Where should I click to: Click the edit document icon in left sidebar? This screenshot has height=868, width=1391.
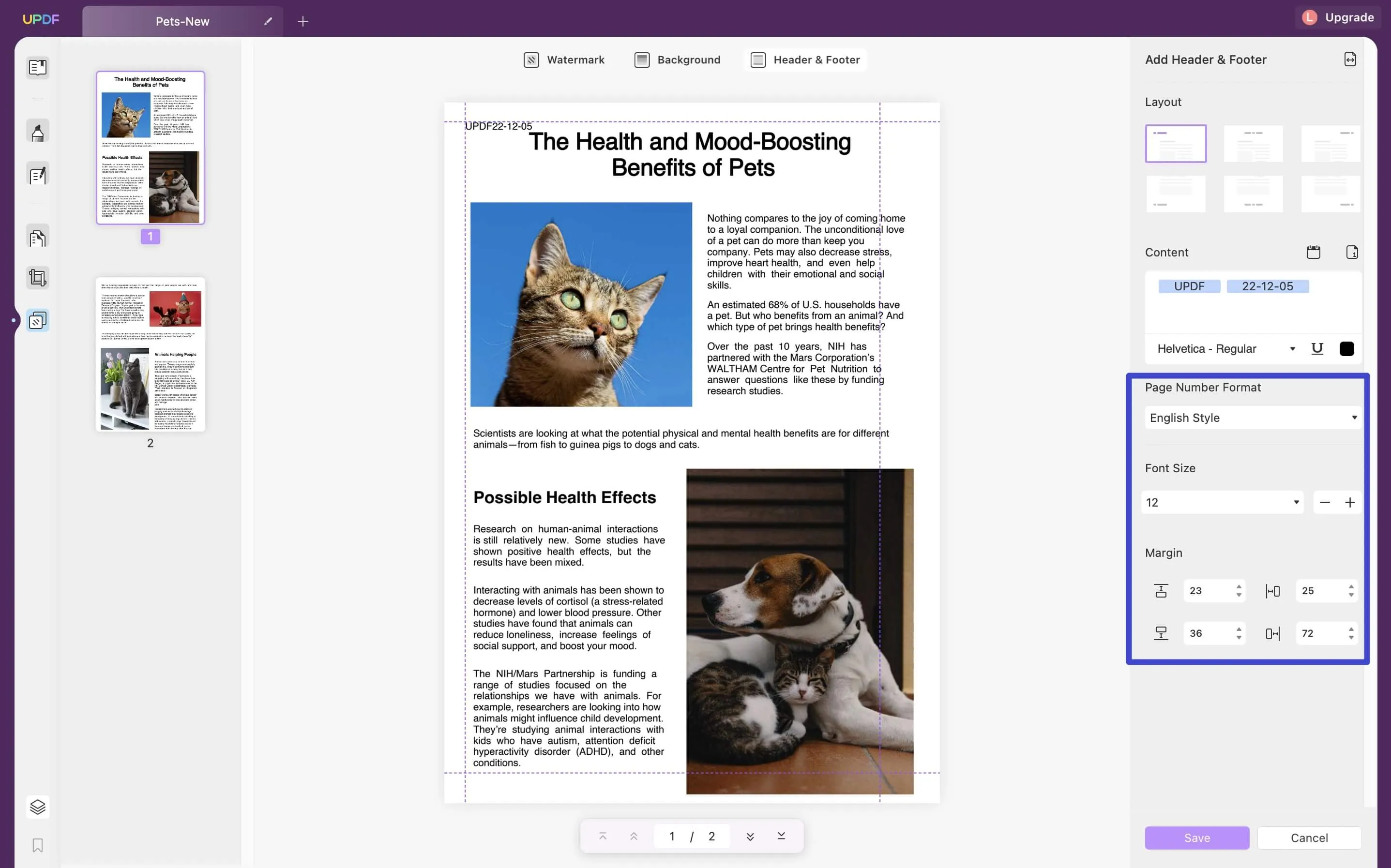click(x=38, y=175)
